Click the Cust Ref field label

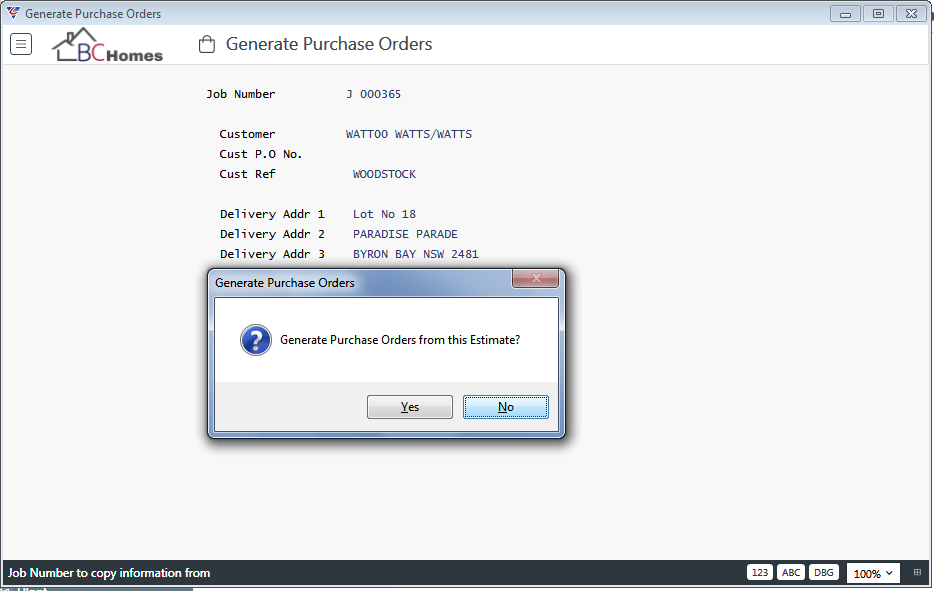pyautogui.click(x=247, y=174)
